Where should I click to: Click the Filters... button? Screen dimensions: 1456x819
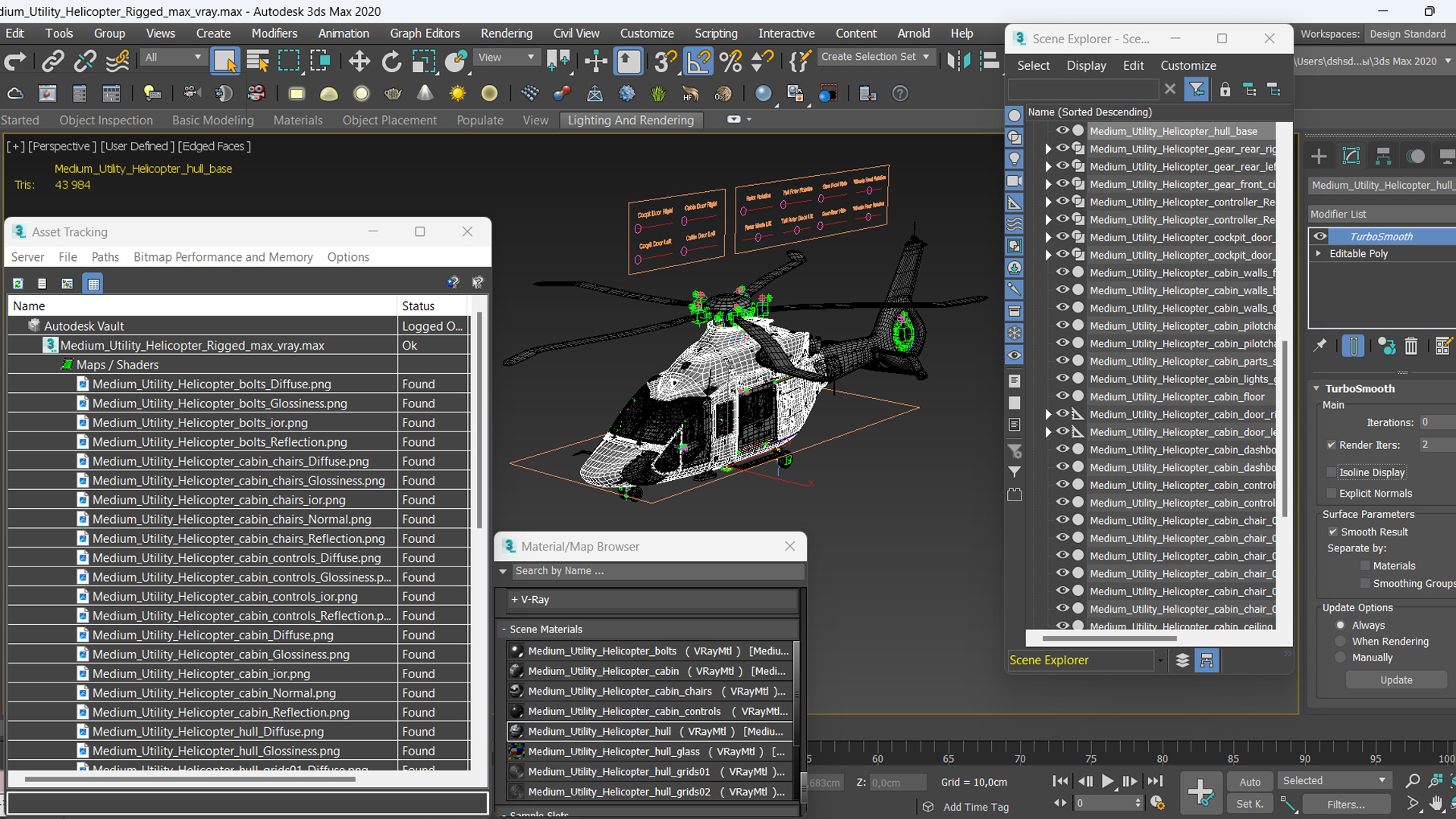(1346, 805)
